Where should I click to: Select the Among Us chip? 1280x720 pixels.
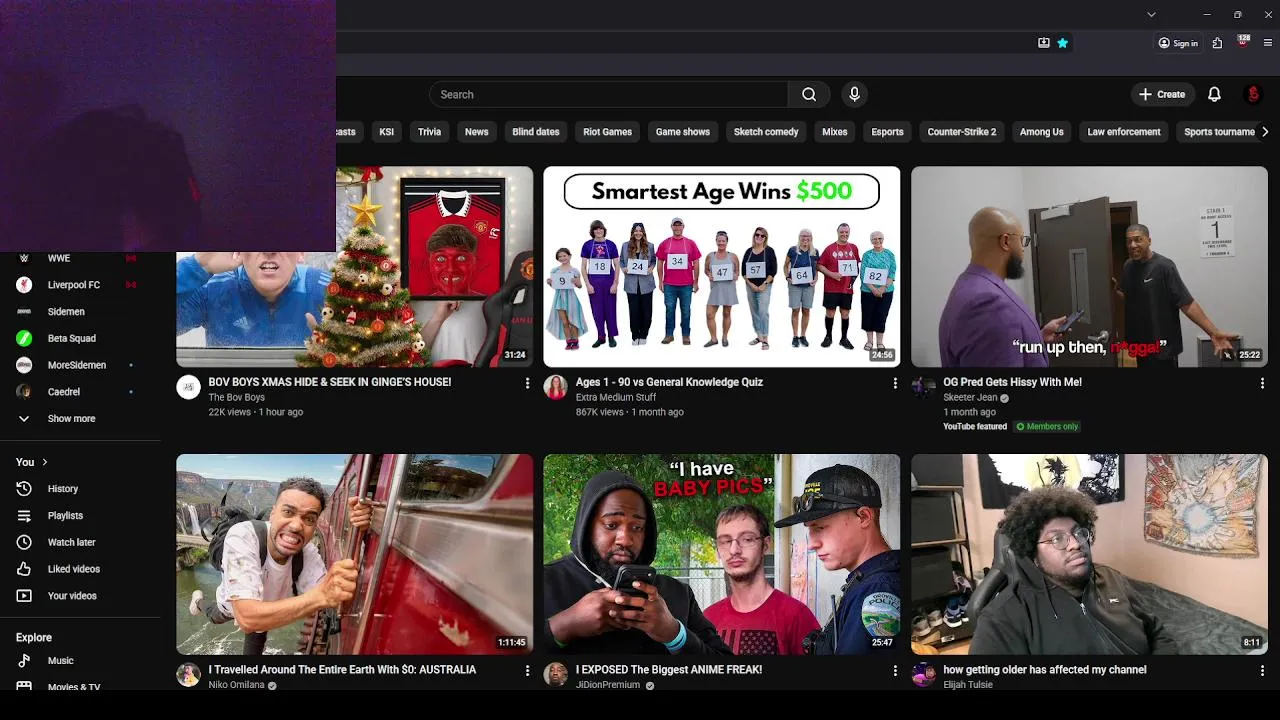pos(1042,132)
